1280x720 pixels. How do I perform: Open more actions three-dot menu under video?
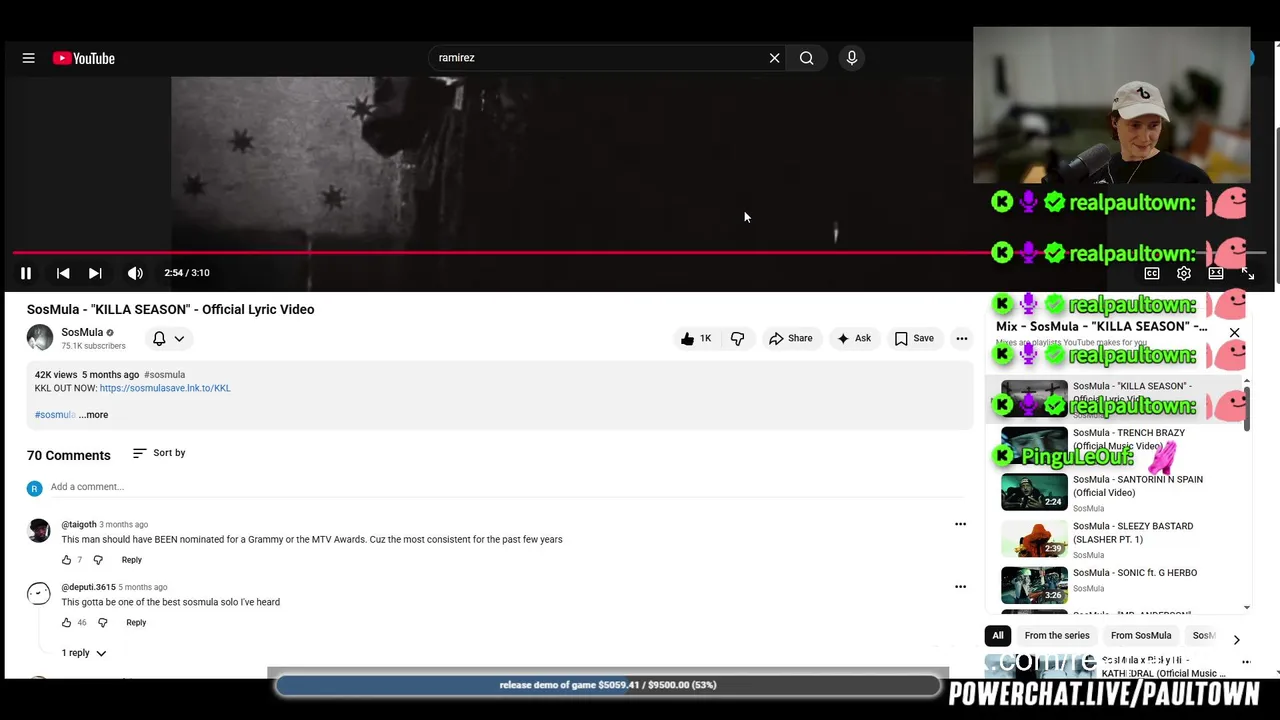(962, 339)
